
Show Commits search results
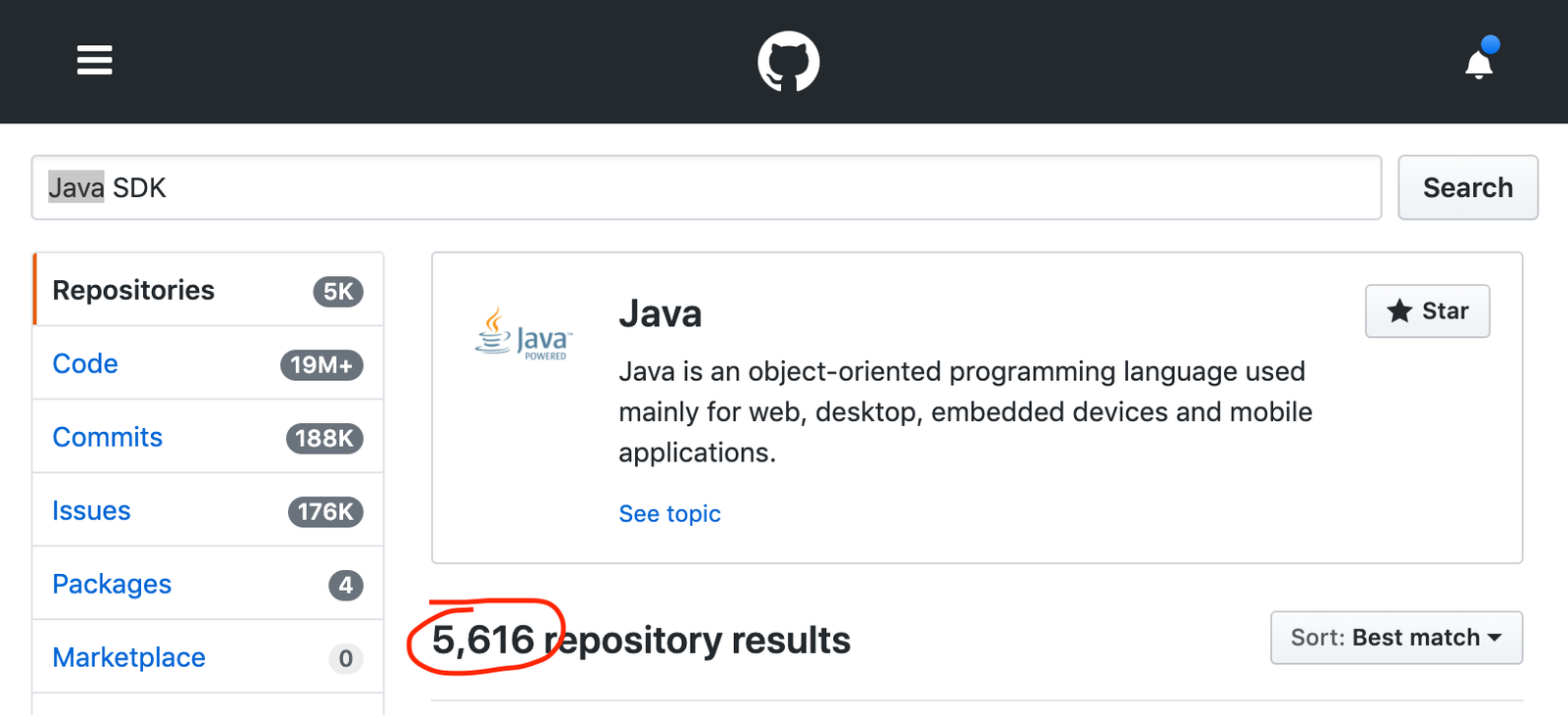tap(108, 438)
